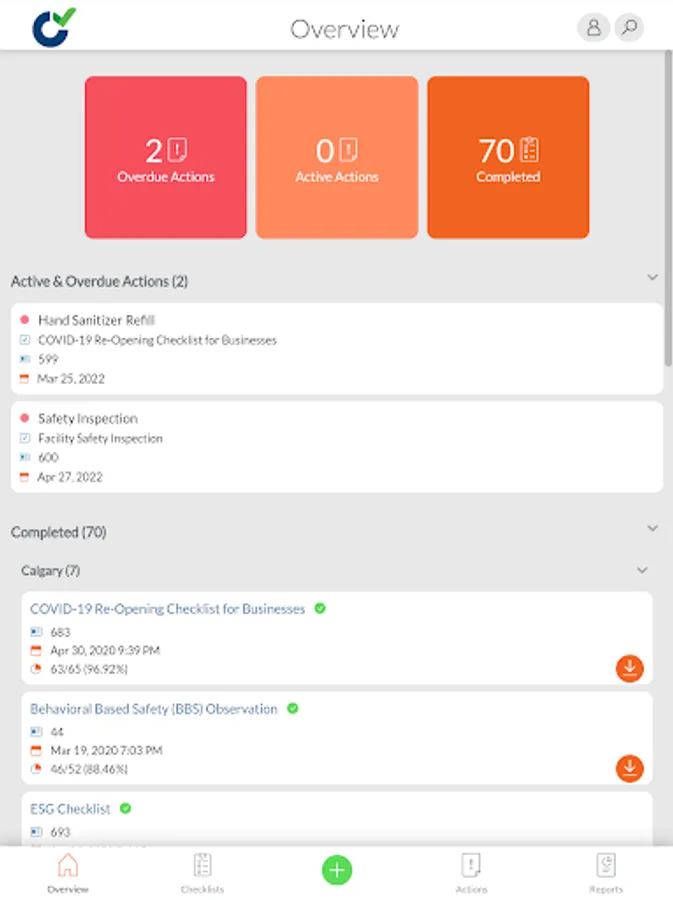Open the user profile icon
This screenshot has height=900, width=673.
click(593, 28)
